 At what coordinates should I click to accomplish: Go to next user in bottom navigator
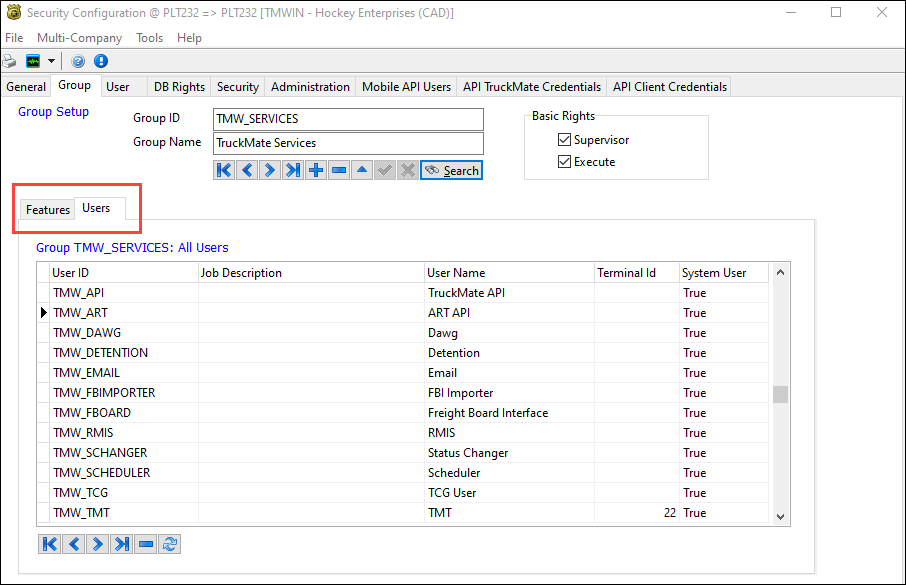[98, 544]
